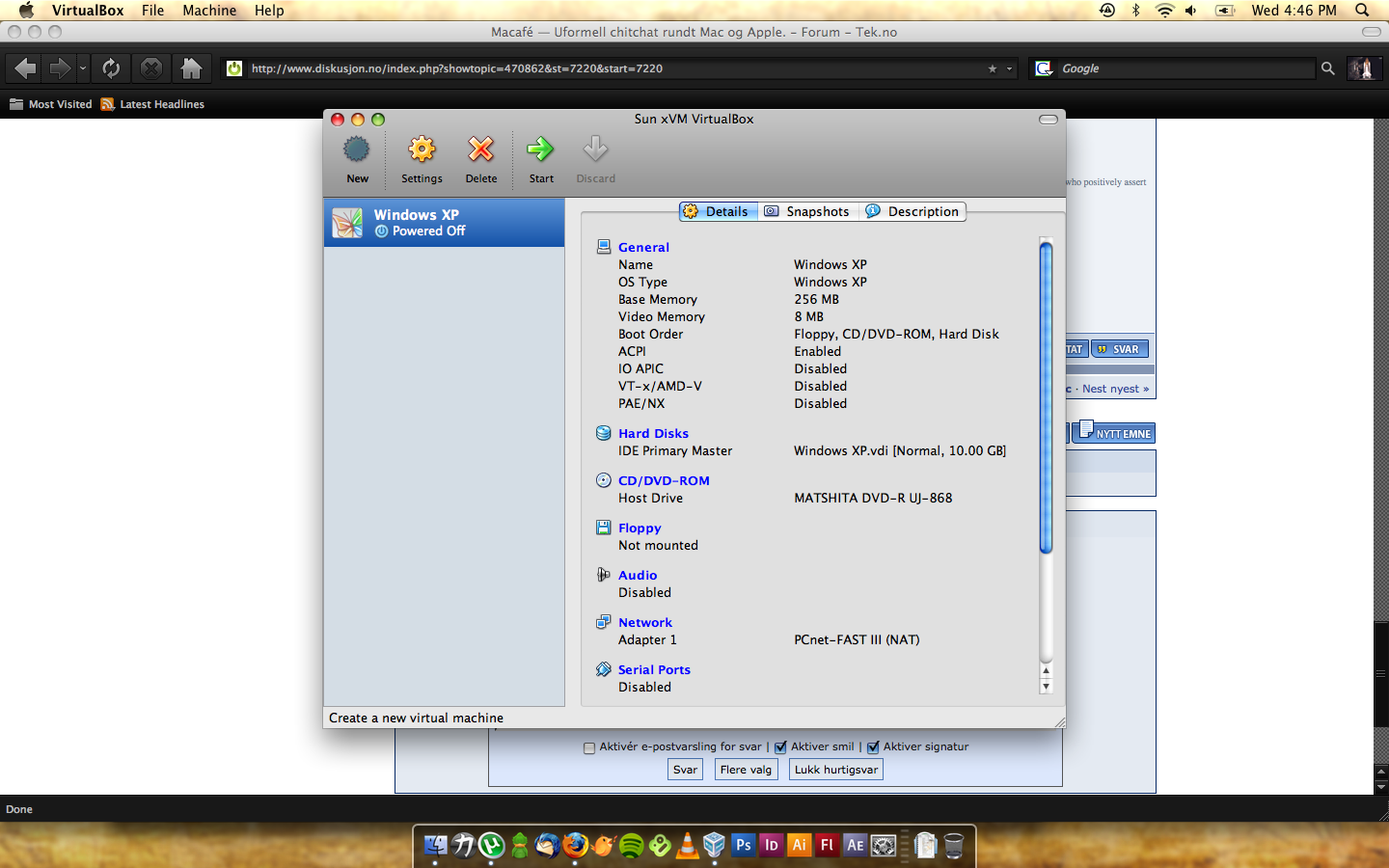
Task: Click the Google search field
Action: tap(1186, 68)
